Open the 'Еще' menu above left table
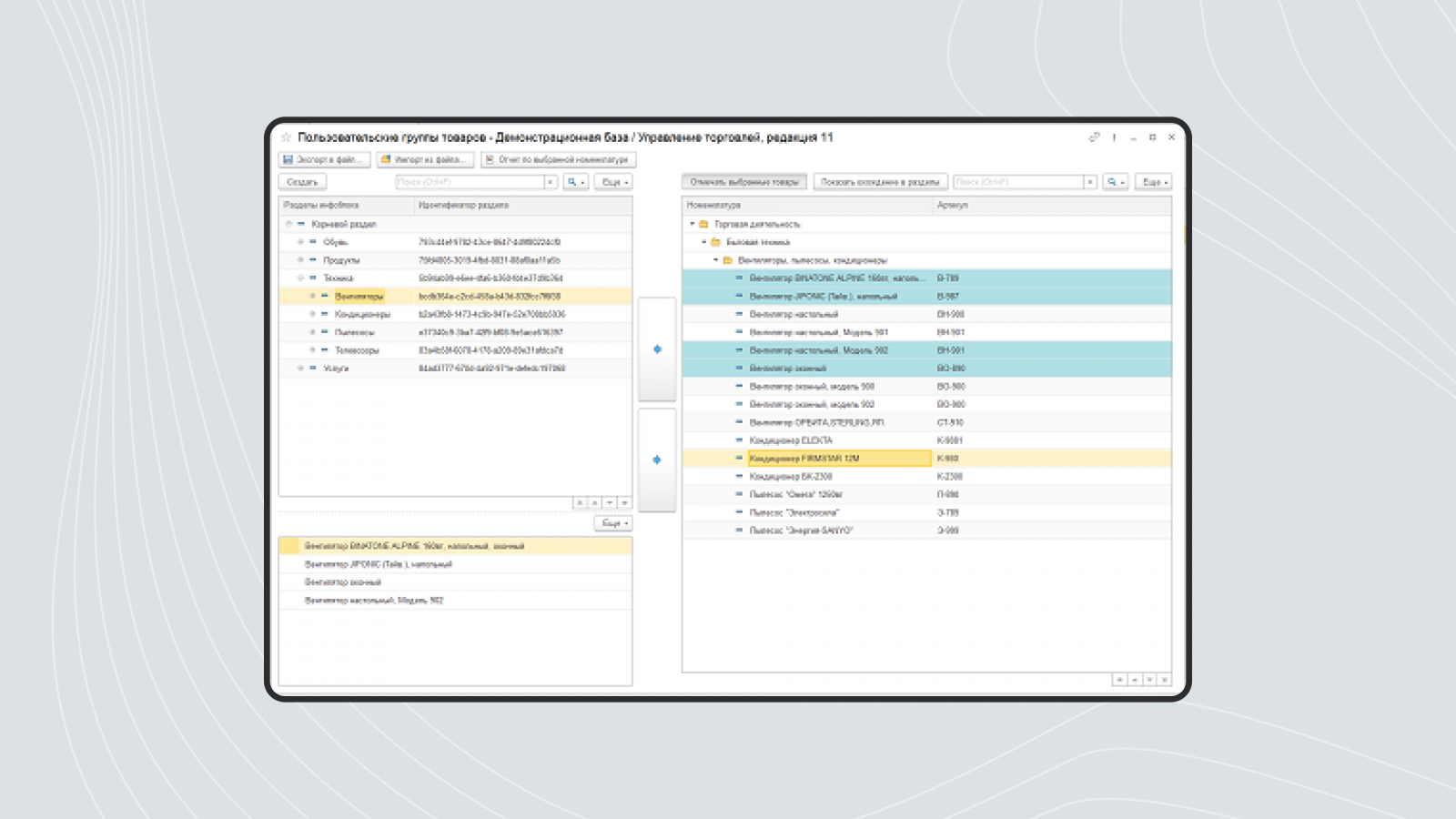 [613, 182]
